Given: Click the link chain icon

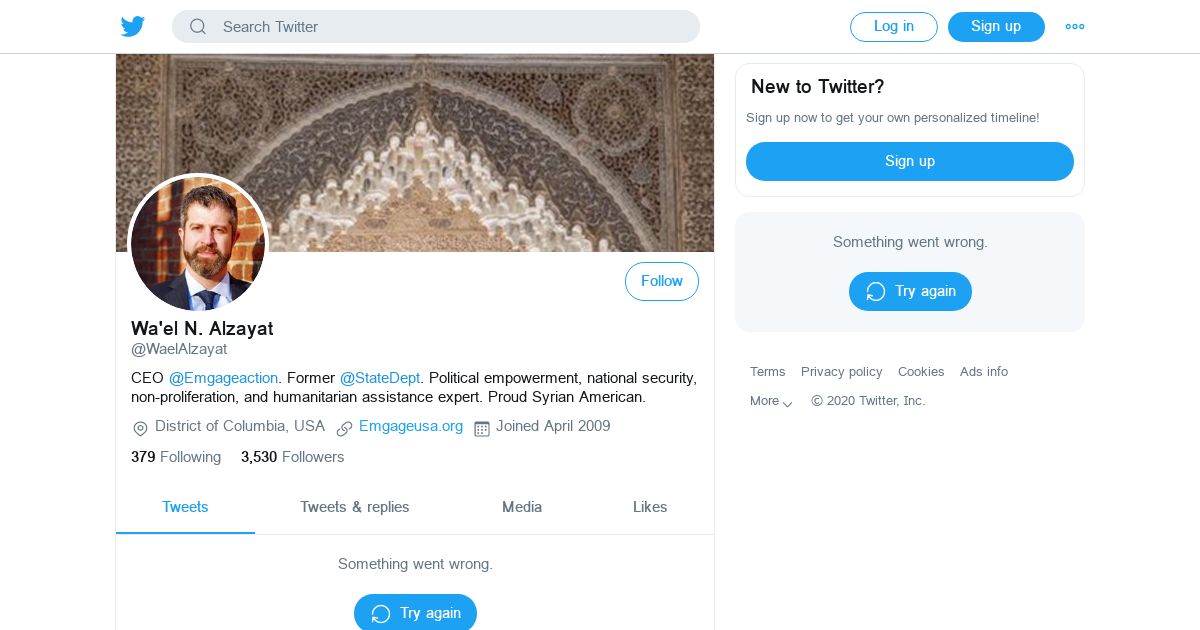Looking at the screenshot, I should [344, 428].
